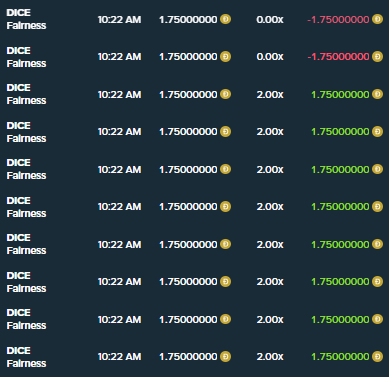Click the profit coin icon in the tenth row
This screenshot has height=377, width=389.
click(x=377, y=357)
